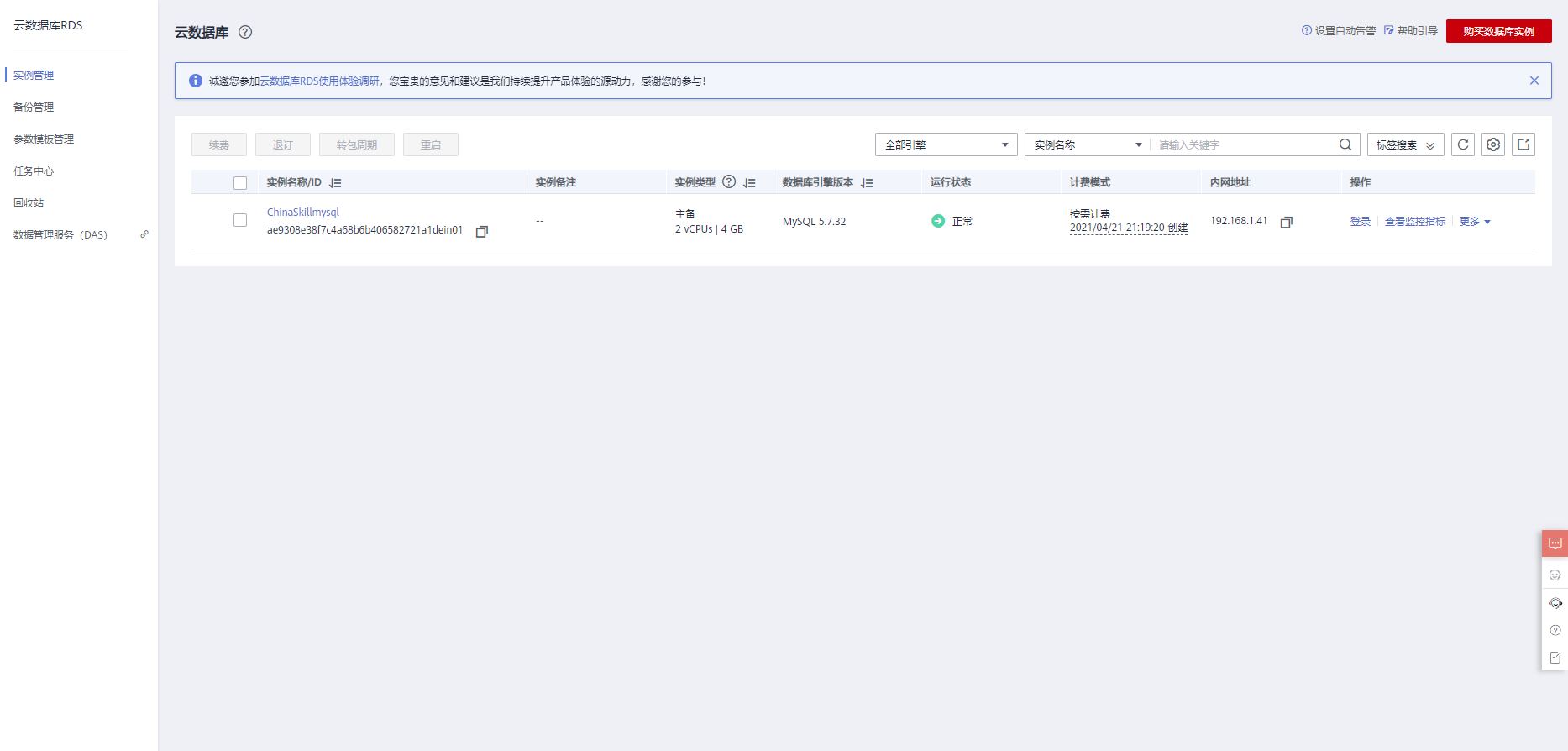
Task: Copy the private IP address 192.168.1.41
Action: [x=1287, y=222]
